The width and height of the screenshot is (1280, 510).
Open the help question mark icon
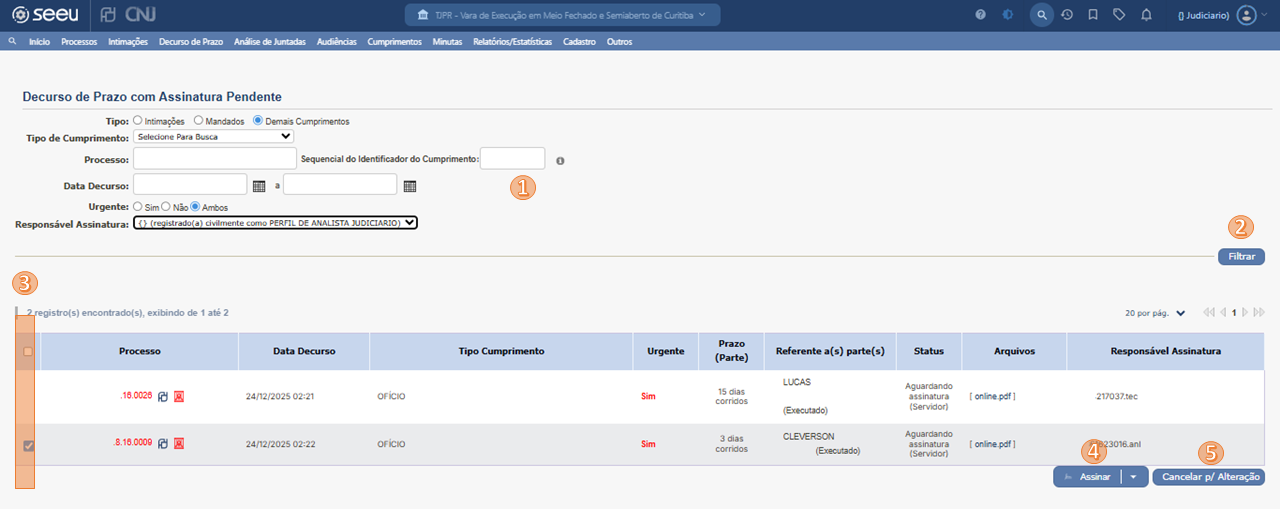[980, 15]
